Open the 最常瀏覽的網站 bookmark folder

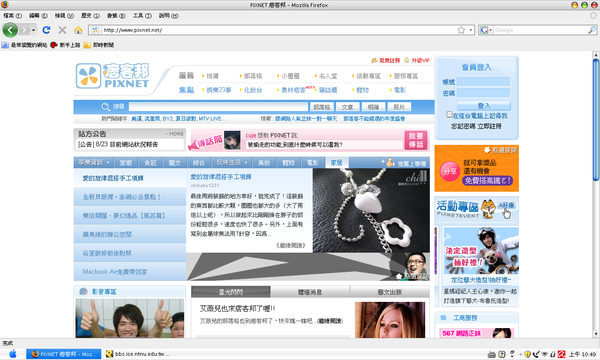point(24,45)
